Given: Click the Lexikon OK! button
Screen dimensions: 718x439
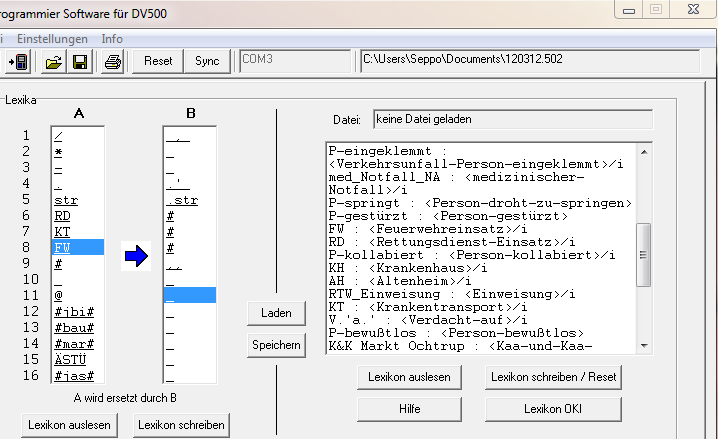Looking at the screenshot, I should pos(555,409).
